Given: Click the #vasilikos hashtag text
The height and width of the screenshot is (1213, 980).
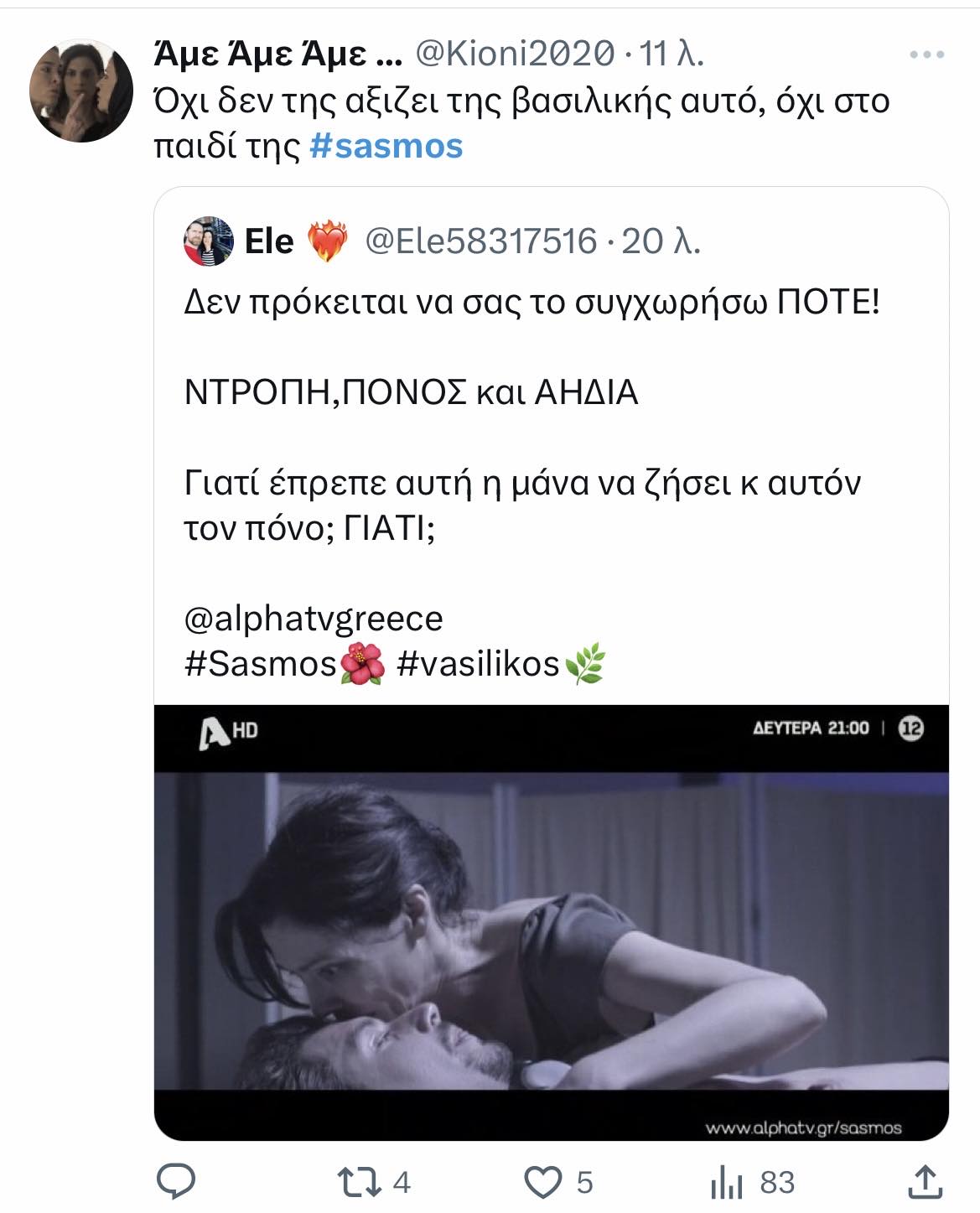Looking at the screenshot, I should 478,664.
